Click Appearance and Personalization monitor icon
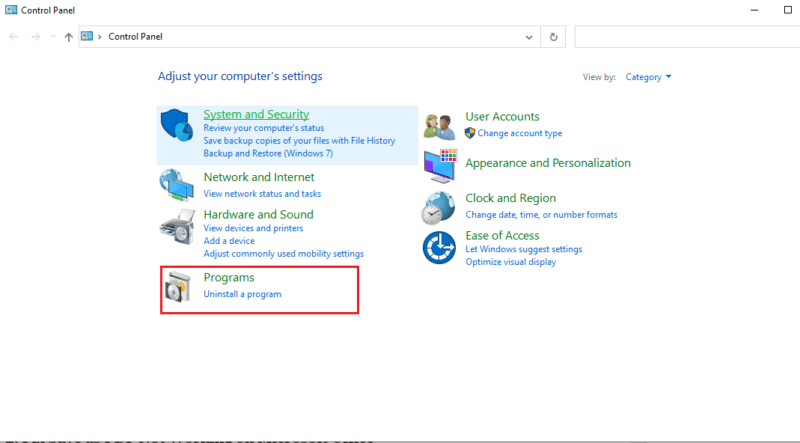The image size is (800, 443). pos(440,166)
